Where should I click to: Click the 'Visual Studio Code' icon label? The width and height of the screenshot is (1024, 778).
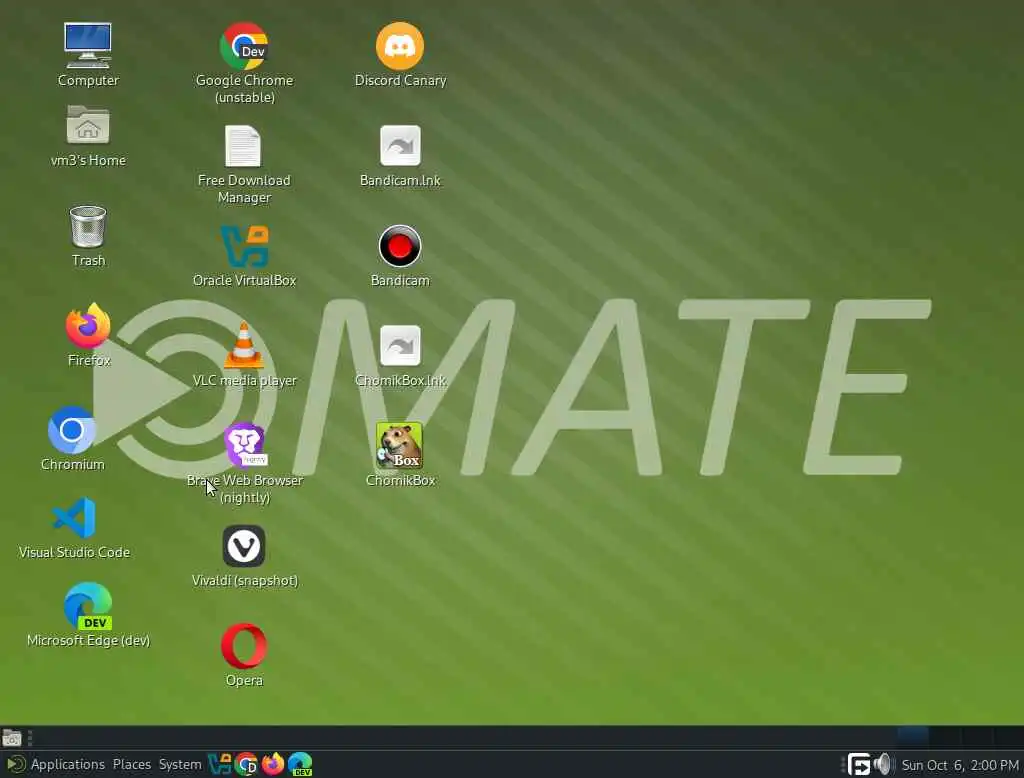(74, 553)
